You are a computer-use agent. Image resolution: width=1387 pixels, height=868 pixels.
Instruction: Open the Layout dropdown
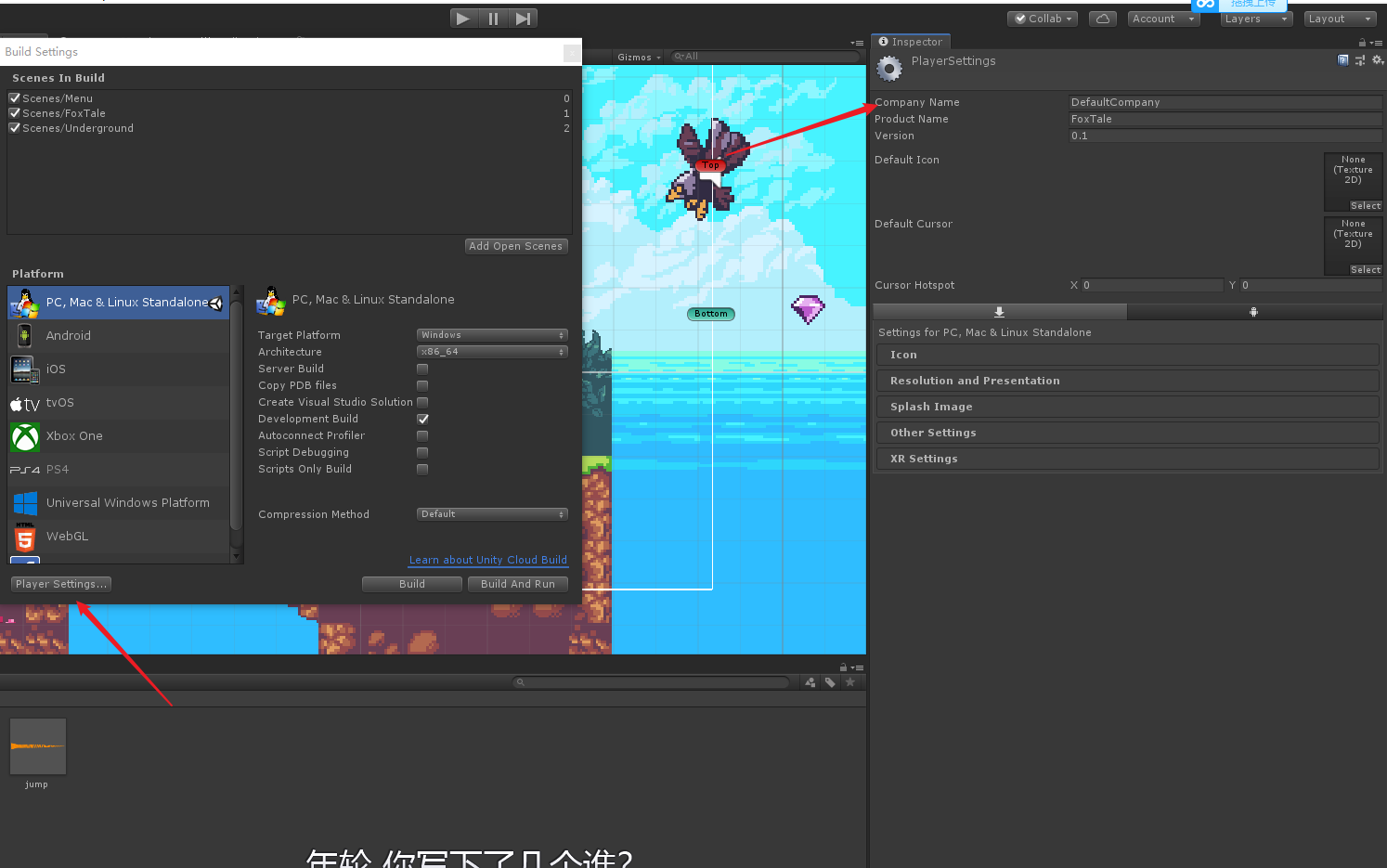point(1340,19)
